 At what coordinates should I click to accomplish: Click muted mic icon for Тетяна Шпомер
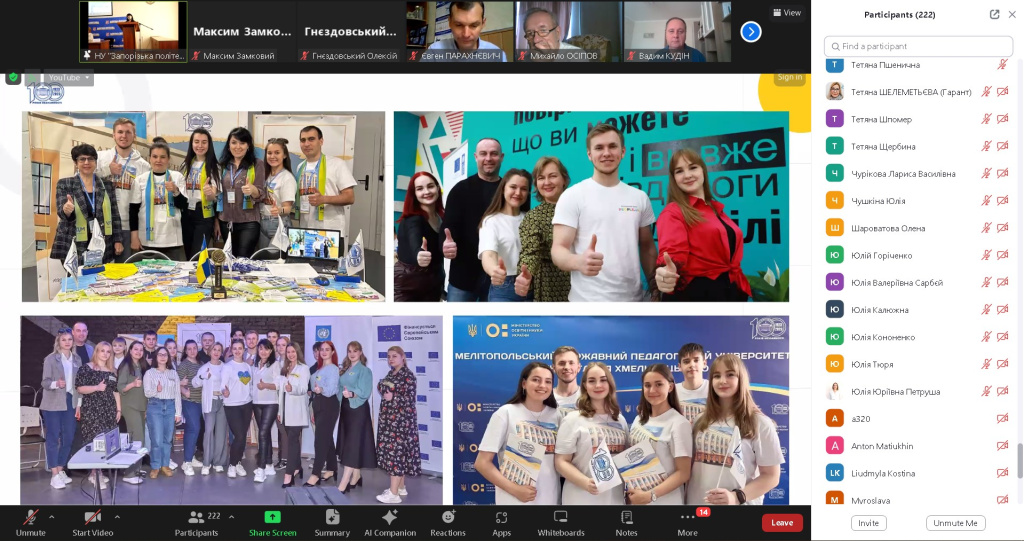[986, 119]
